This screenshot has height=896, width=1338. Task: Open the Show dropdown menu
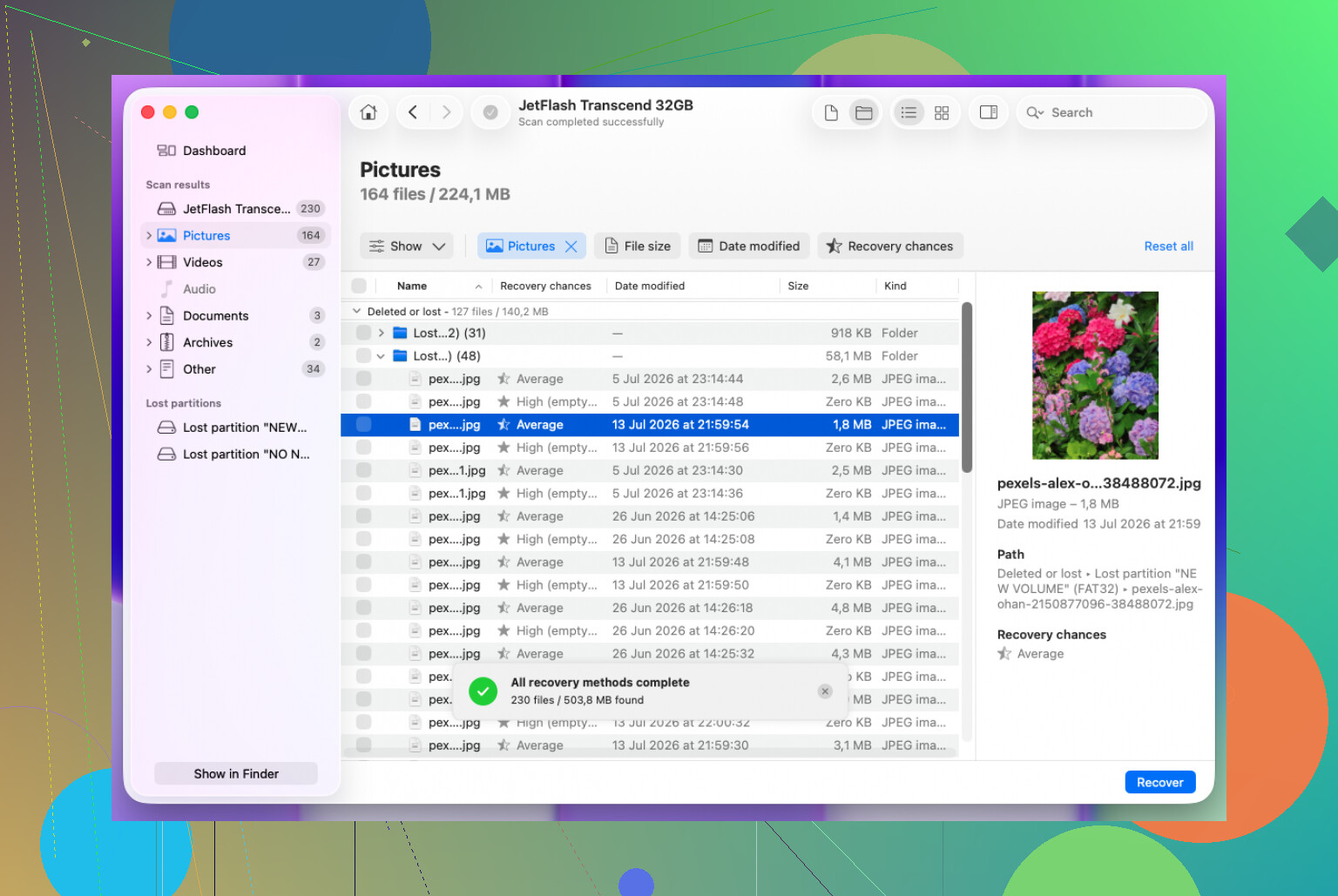tap(408, 246)
